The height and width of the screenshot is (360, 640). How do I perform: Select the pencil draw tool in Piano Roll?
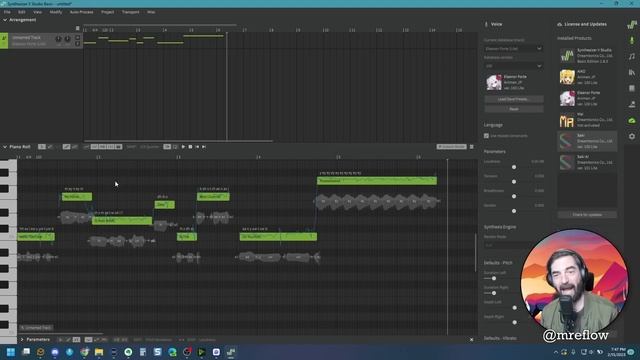click(x=50, y=147)
